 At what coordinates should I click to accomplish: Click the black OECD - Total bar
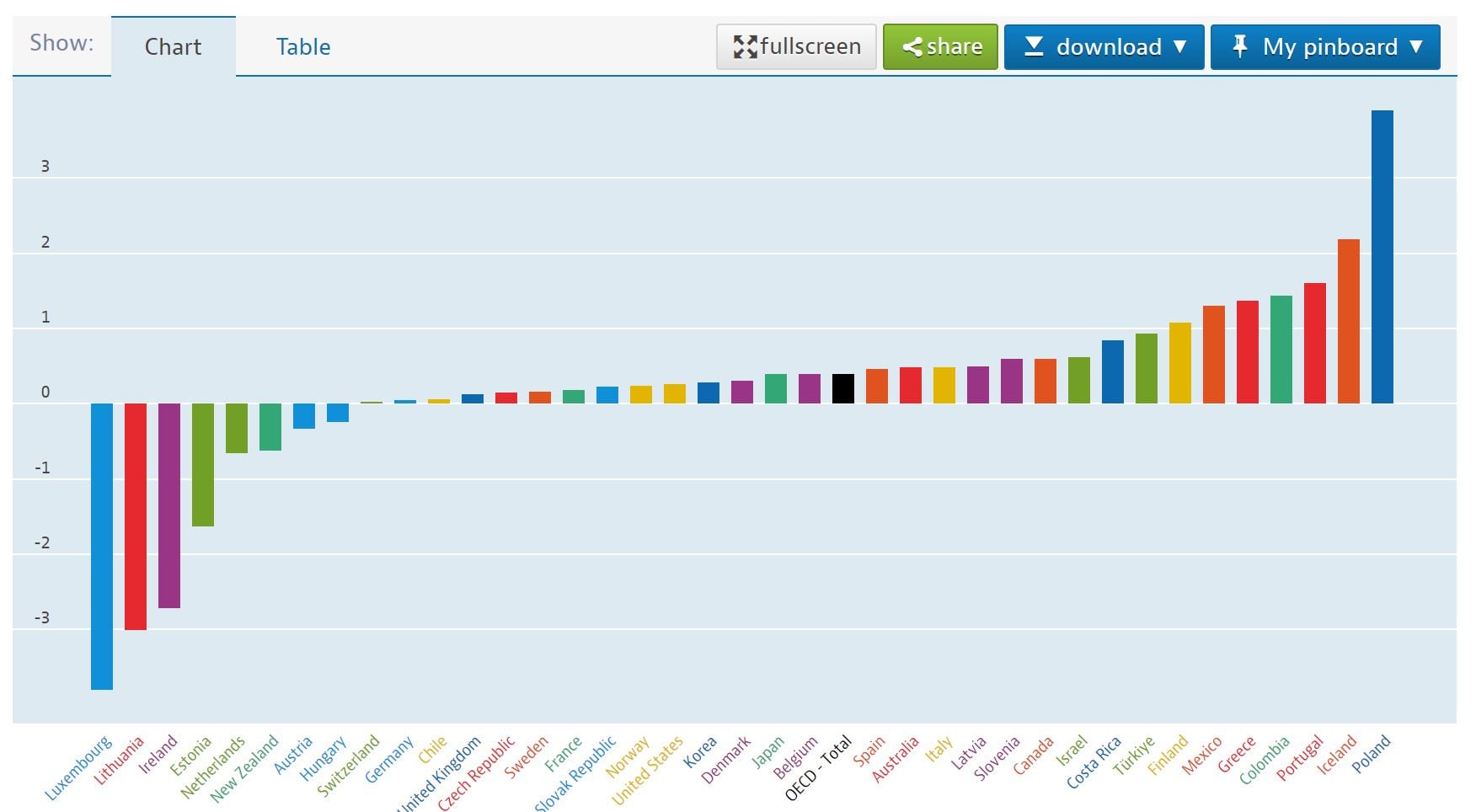point(842,389)
